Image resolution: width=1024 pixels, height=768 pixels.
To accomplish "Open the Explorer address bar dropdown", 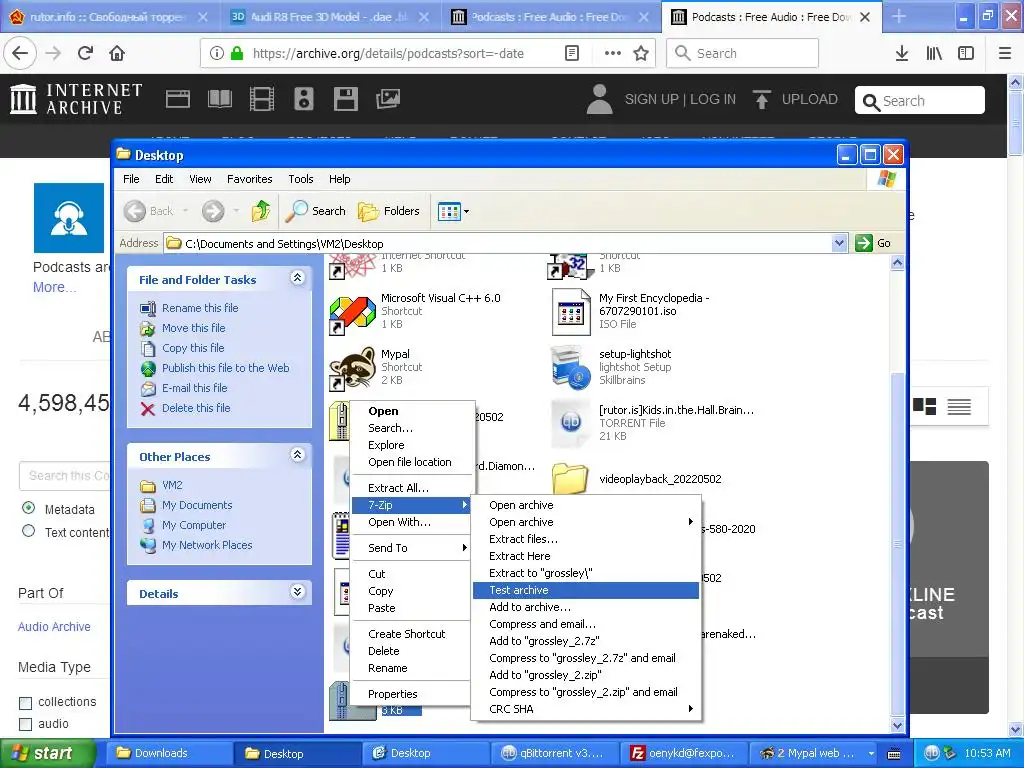I will (x=839, y=243).
